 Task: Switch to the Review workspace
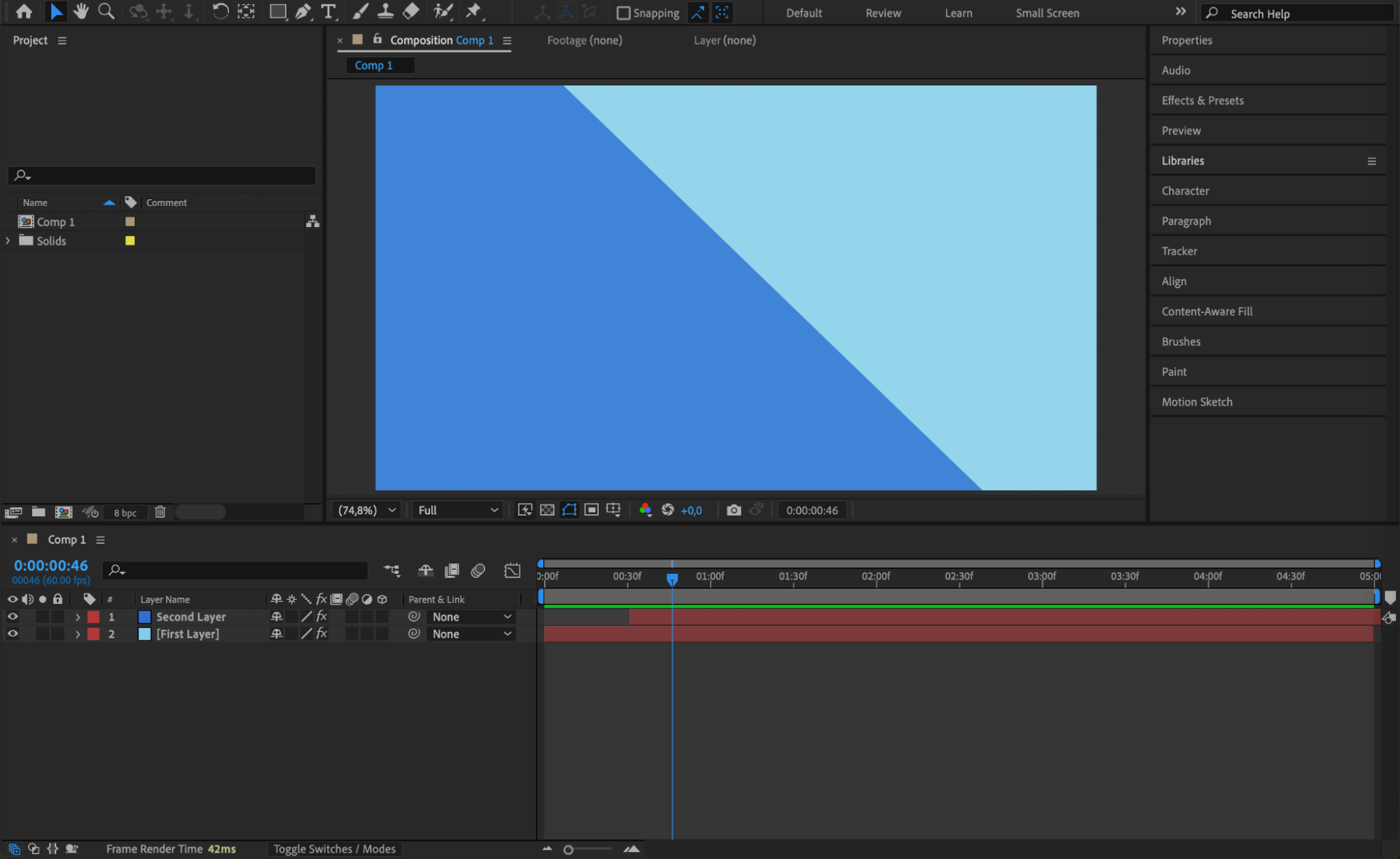coord(882,13)
